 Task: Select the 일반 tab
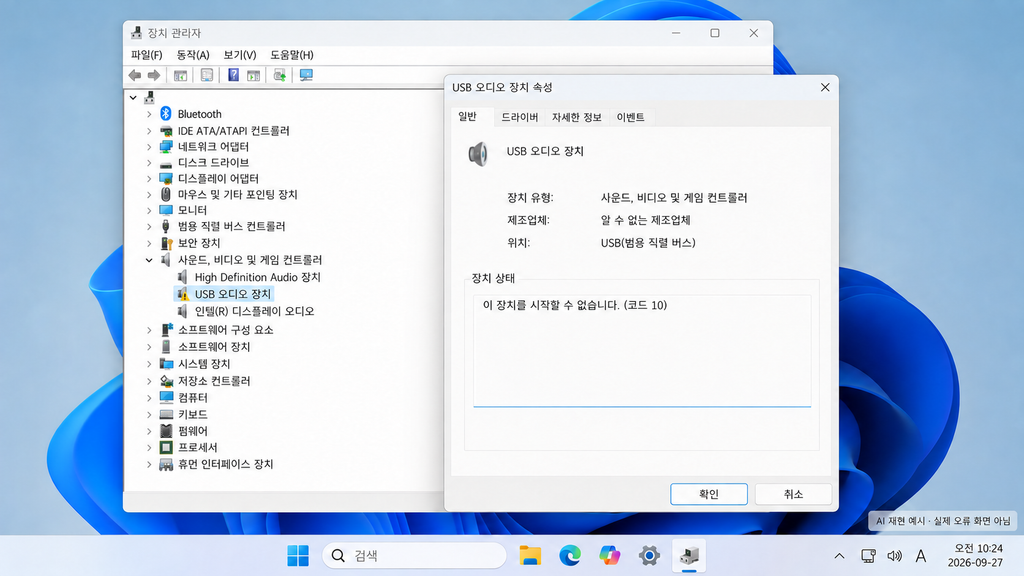coord(468,116)
